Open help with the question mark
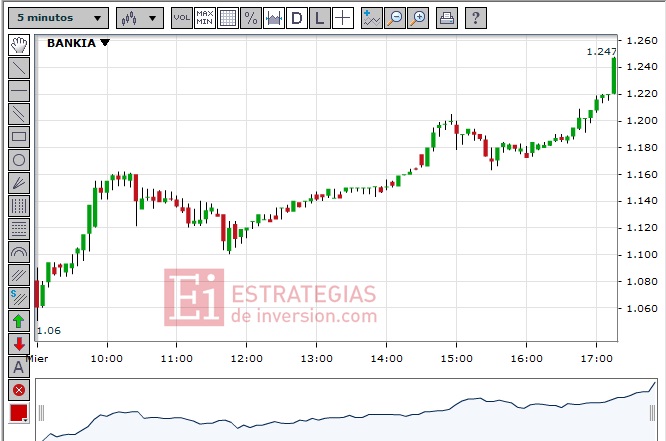The height and width of the screenshot is (441, 666). [476, 18]
